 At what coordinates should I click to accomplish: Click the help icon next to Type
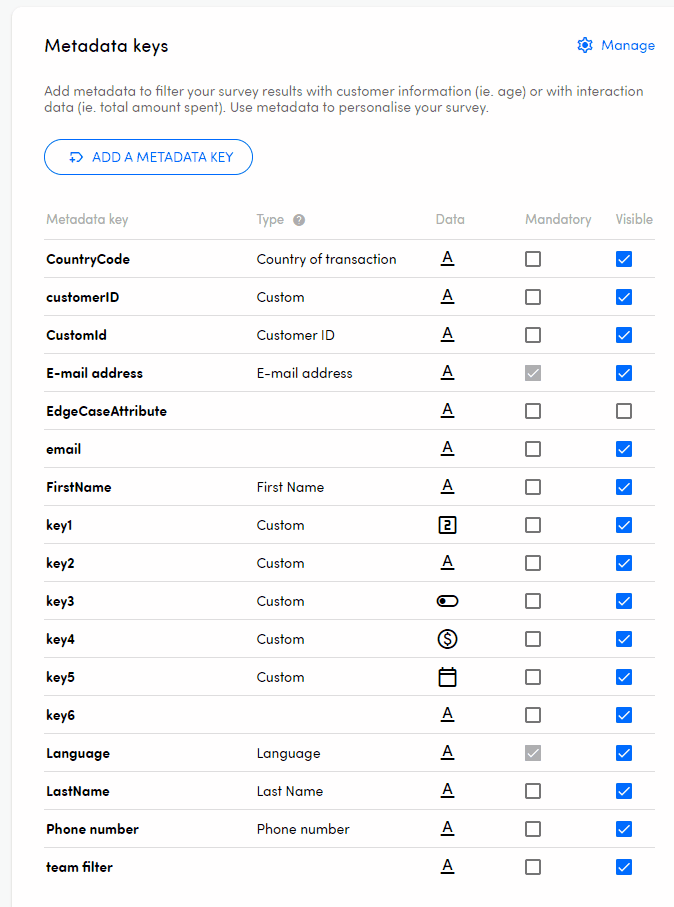(x=299, y=220)
